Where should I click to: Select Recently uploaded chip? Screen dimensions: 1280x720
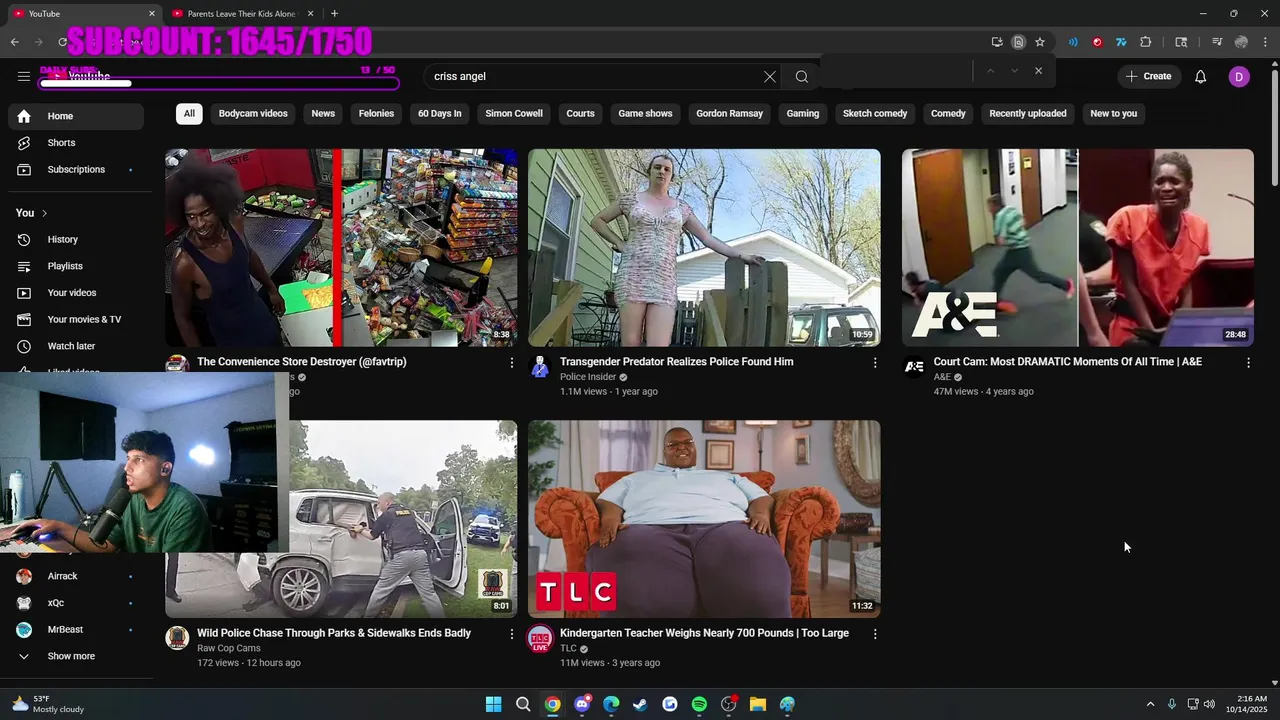coord(1028,113)
